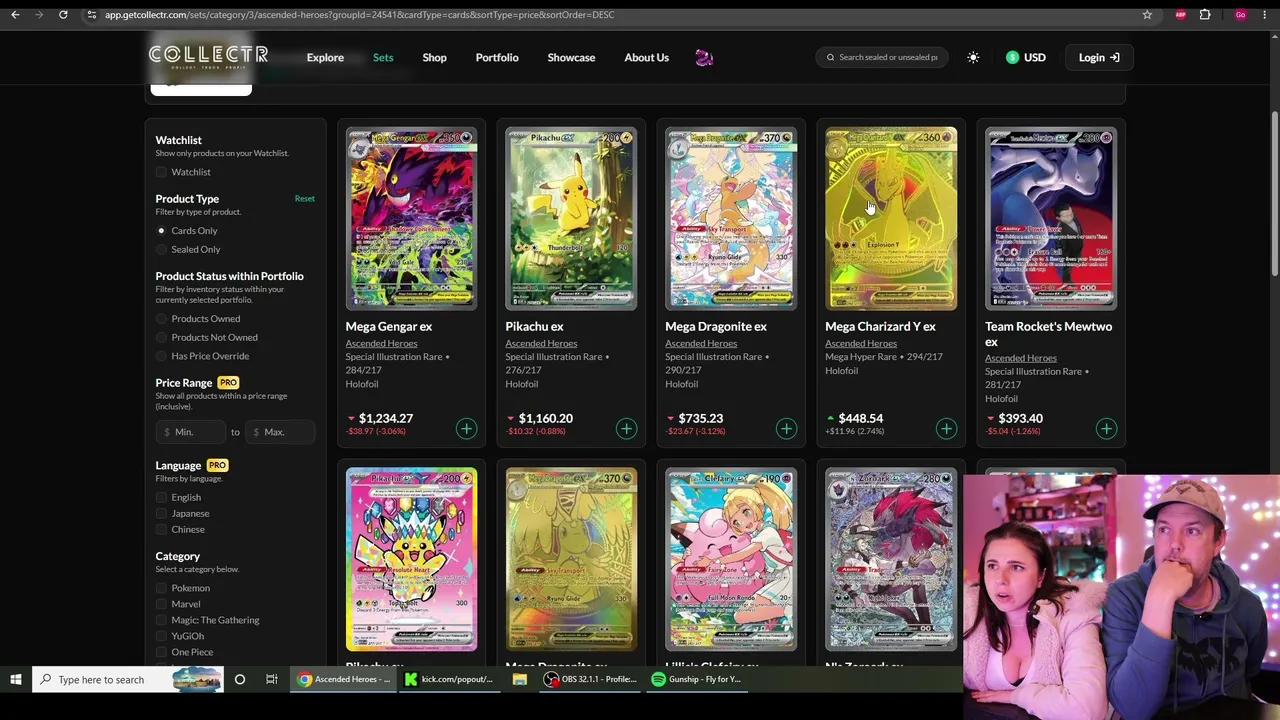Open Mega Charizard Y ex card image

[891, 218]
